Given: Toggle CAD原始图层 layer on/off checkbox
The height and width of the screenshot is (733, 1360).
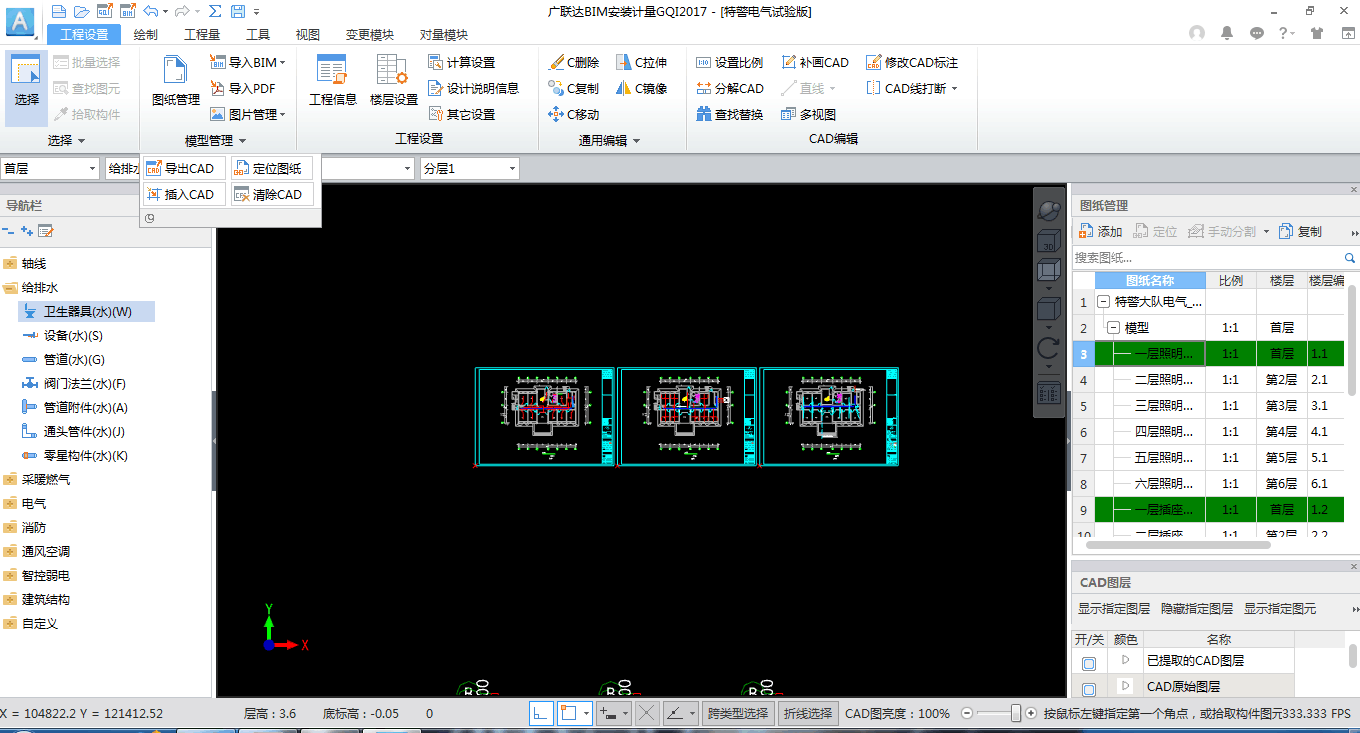Looking at the screenshot, I should click(x=1089, y=688).
